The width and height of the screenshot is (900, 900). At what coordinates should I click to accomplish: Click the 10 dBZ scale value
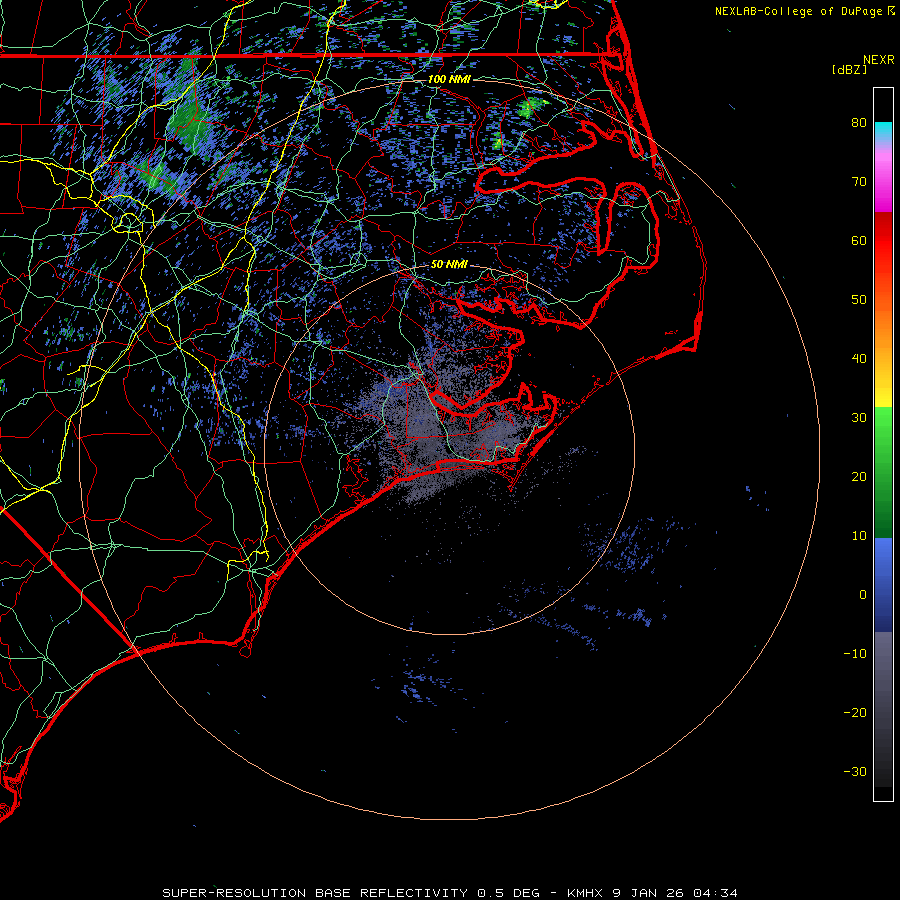click(x=859, y=536)
